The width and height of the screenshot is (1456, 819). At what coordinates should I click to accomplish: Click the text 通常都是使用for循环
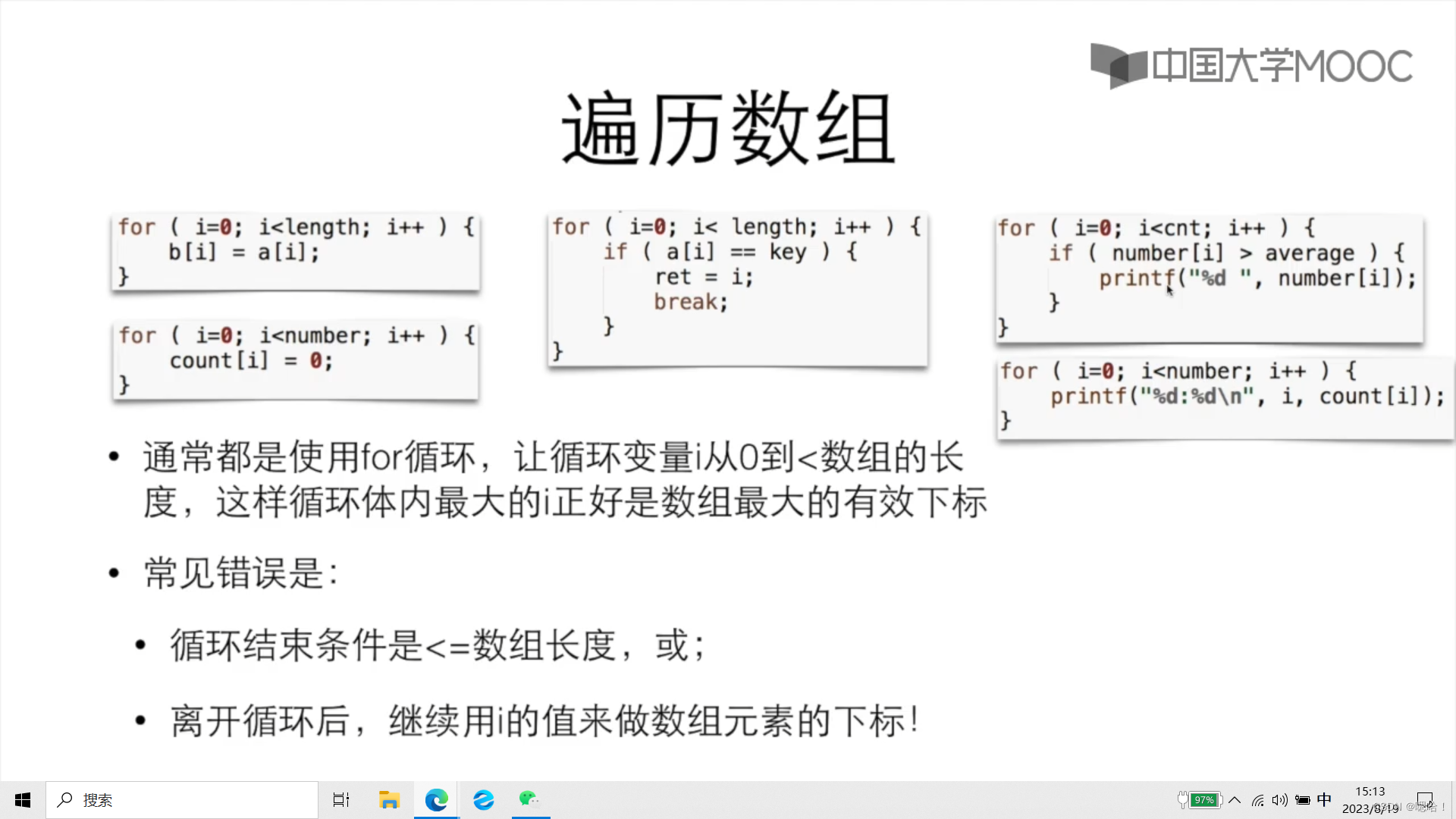pyautogui.click(x=309, y=457)
